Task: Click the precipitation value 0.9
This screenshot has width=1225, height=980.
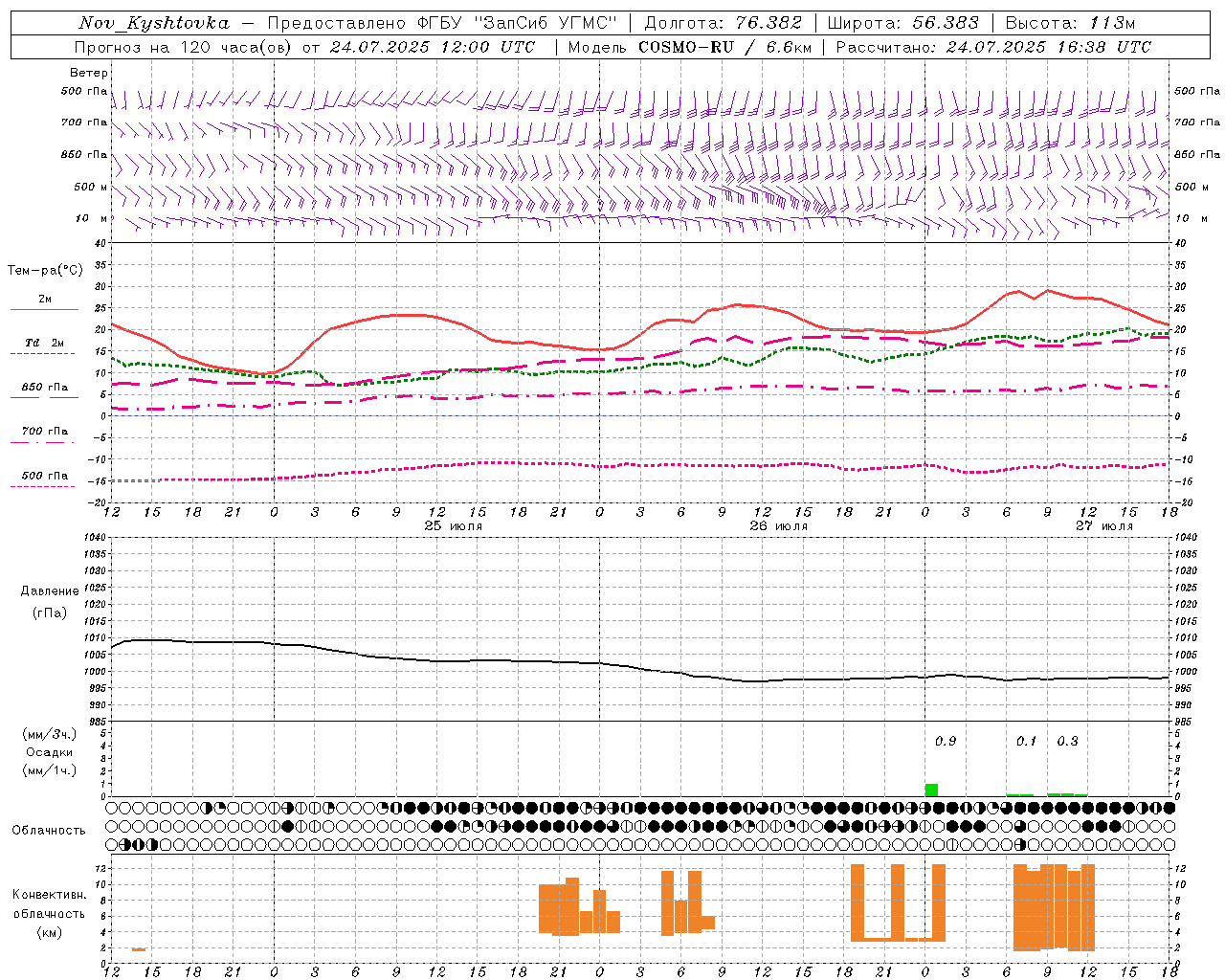Action: (945, 741)
